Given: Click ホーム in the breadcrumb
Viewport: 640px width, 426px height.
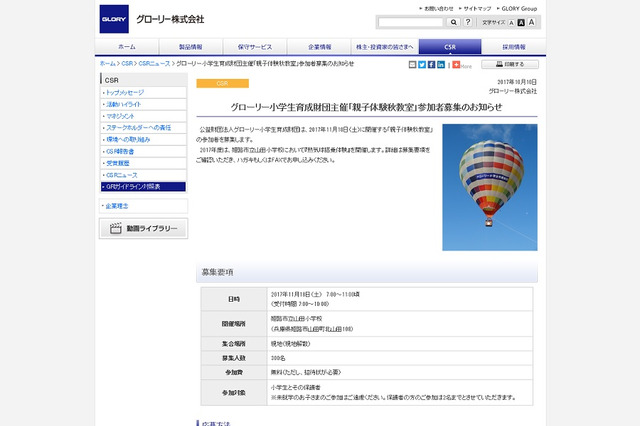Looking at the screenshot, I should click(108, 64).
